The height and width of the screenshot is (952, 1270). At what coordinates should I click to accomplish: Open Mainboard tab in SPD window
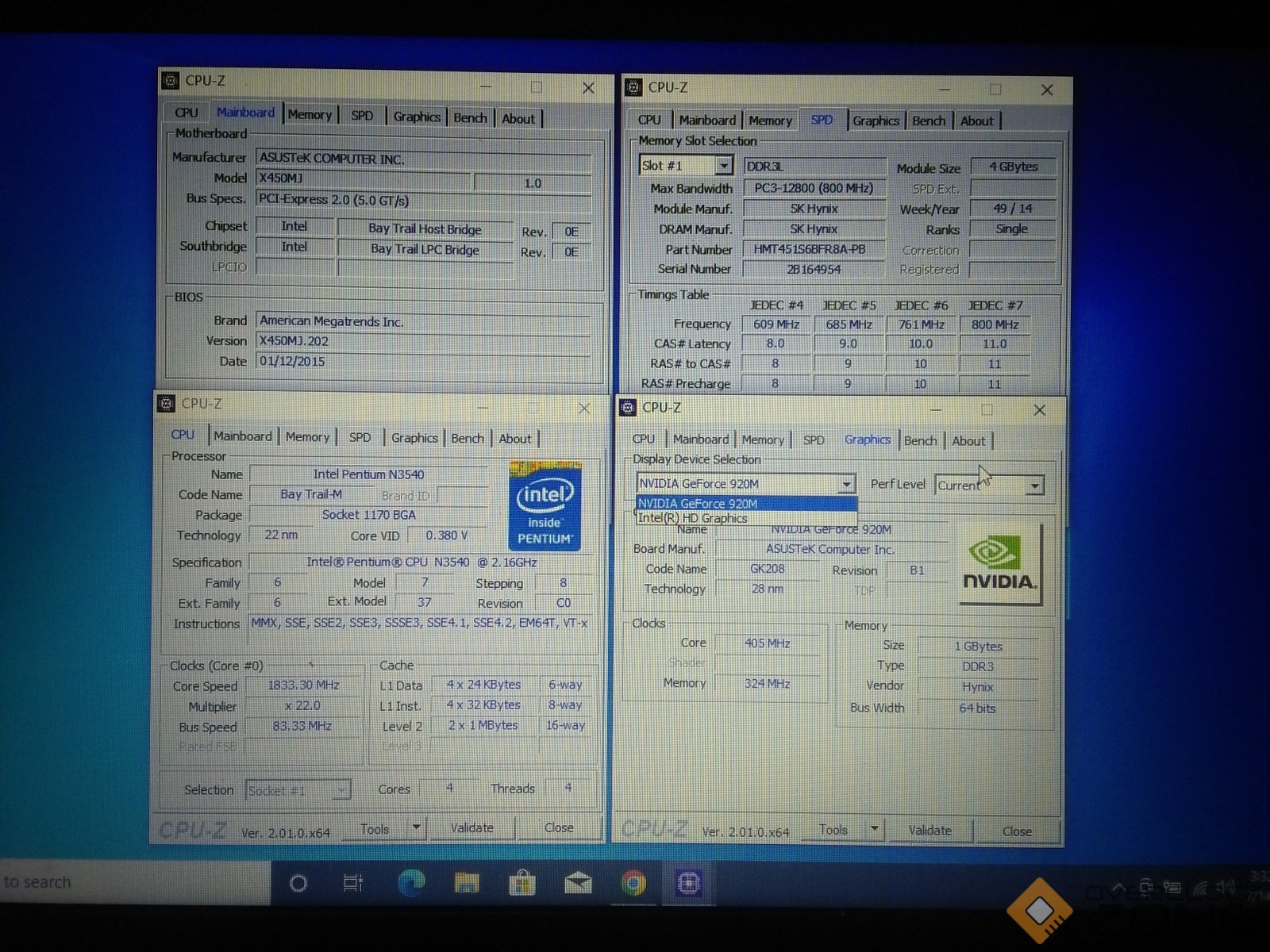click(x=707, y=120)
